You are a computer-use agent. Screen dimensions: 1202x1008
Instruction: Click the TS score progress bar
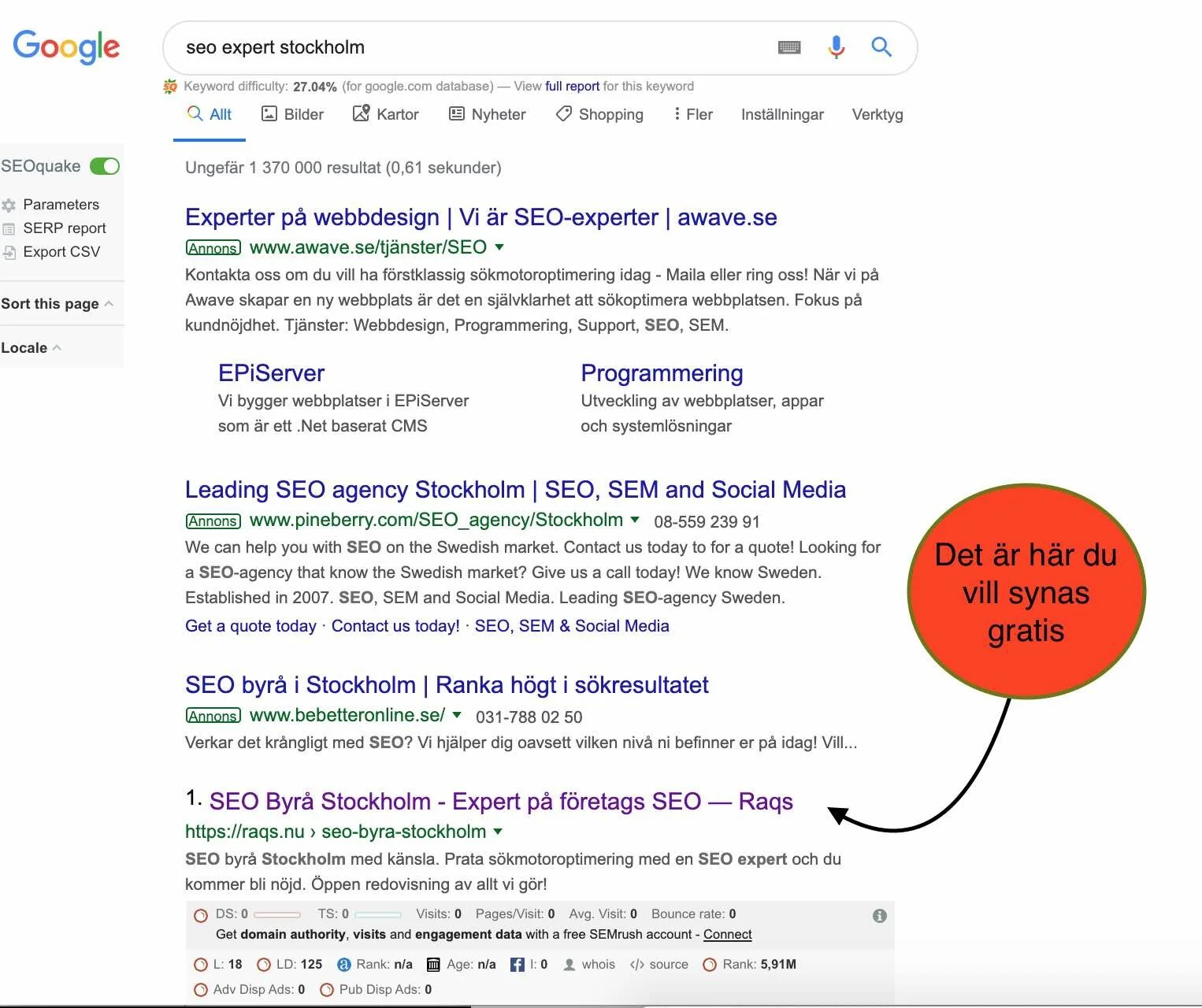378,915
